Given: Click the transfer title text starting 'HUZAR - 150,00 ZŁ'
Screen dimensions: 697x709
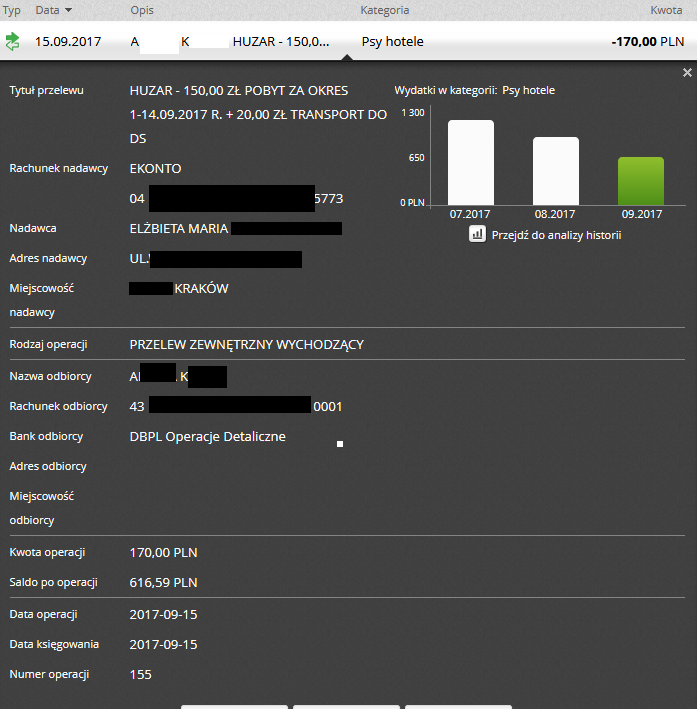Looking at the screenshot, I should click(x=258, y=115).
